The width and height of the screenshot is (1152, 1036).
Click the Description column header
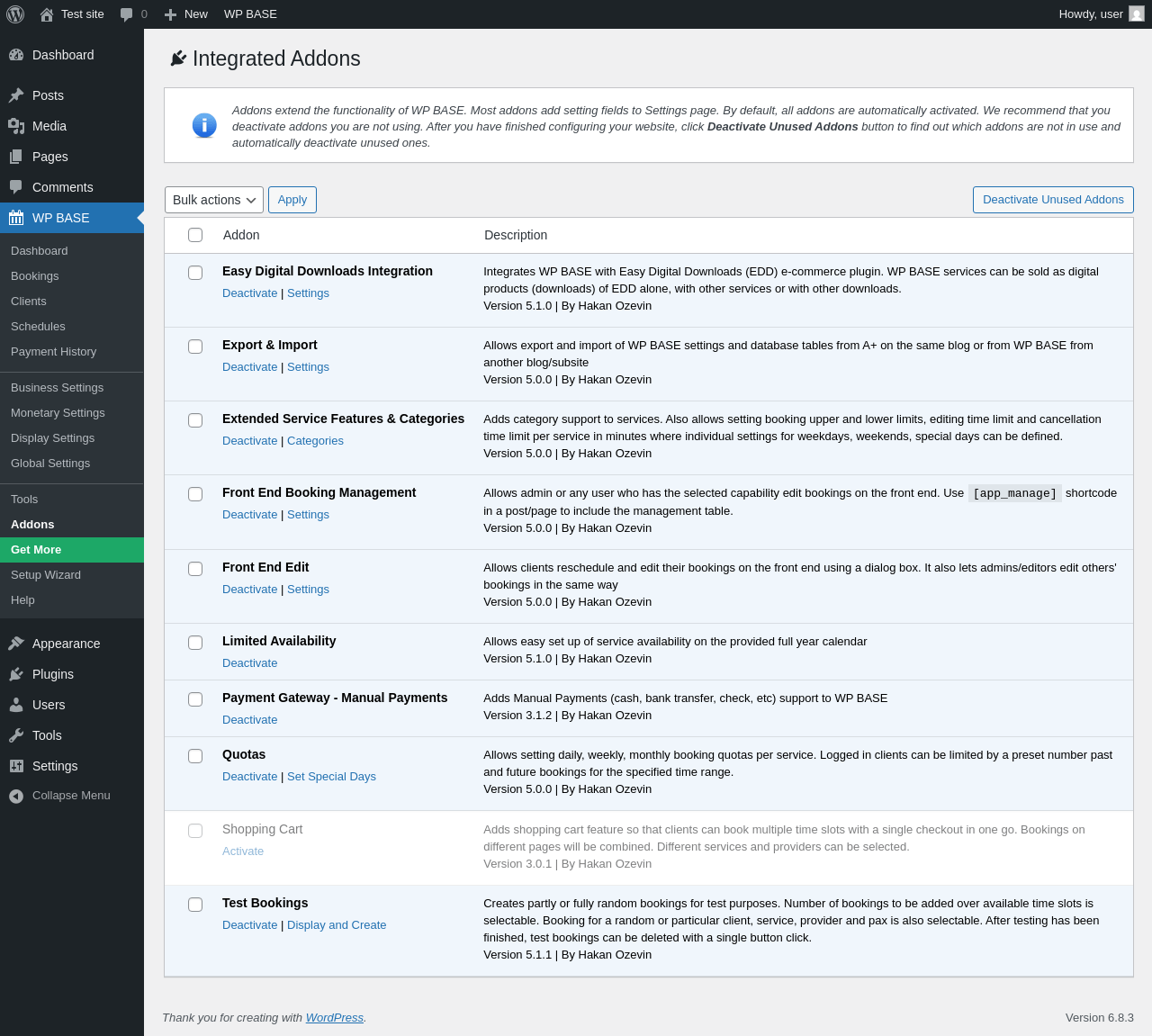pos(516,235)
